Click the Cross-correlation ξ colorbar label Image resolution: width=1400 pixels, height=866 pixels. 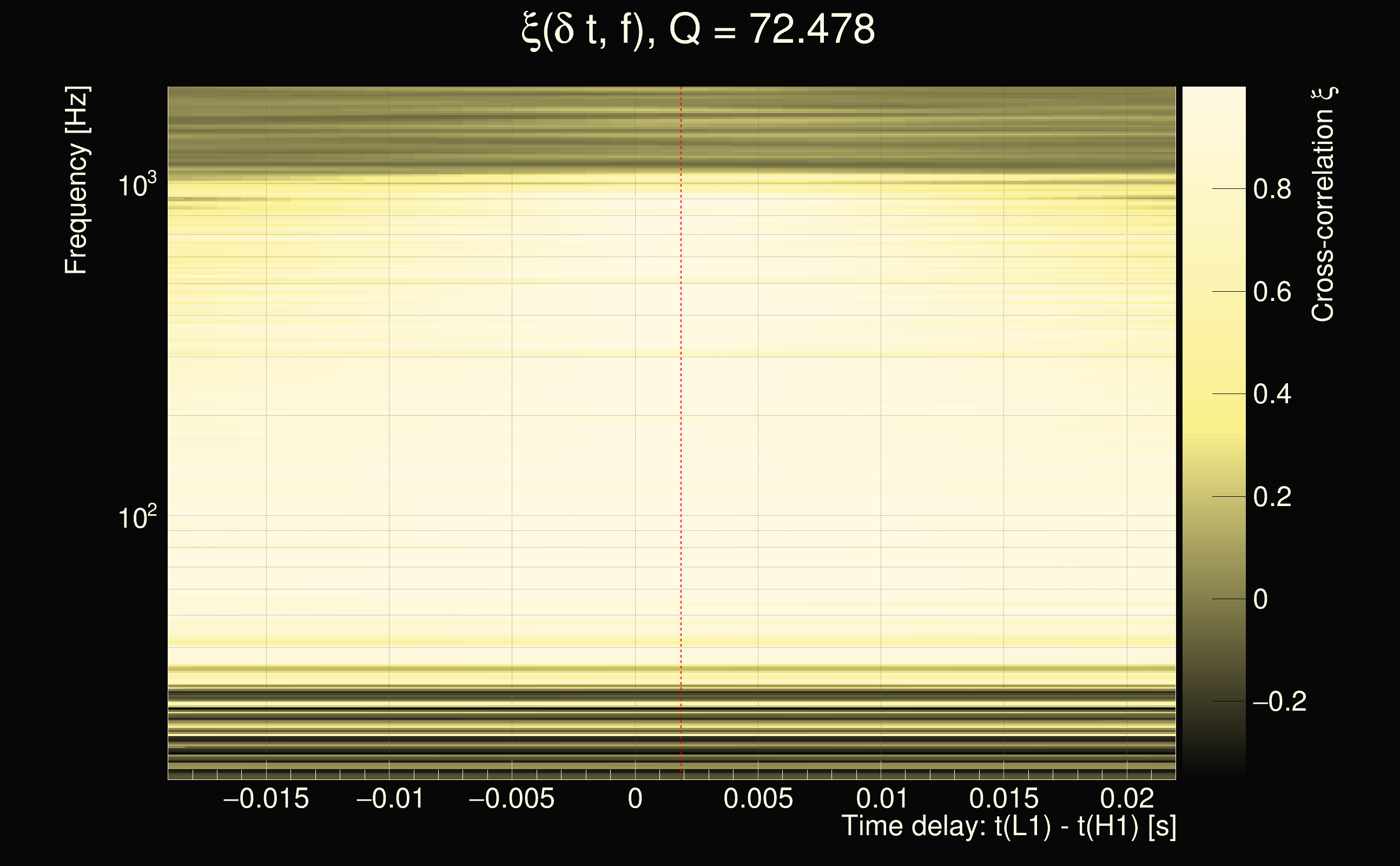(x=1323, y=205)
